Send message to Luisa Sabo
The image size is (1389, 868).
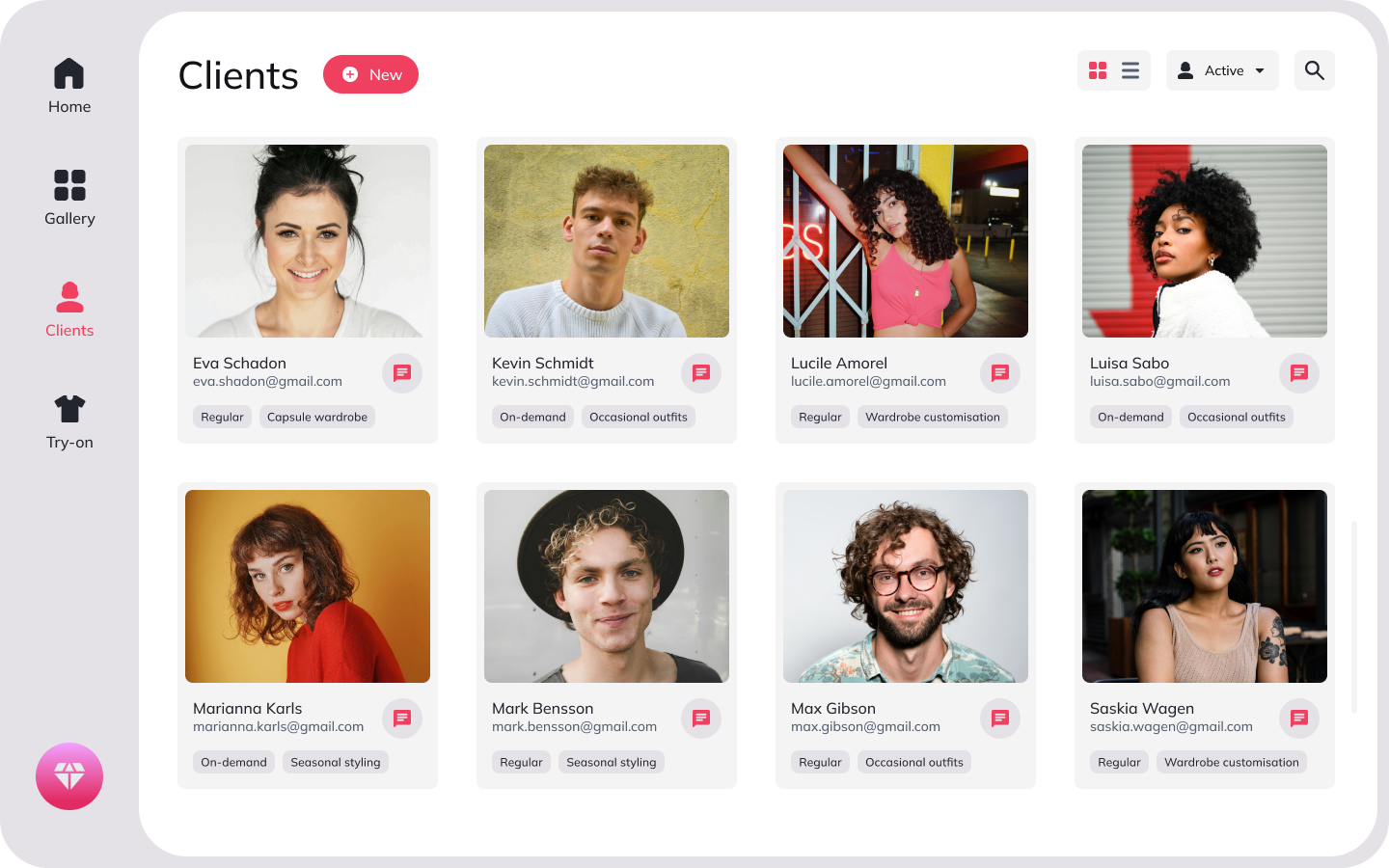click(x=1299, y=373)
